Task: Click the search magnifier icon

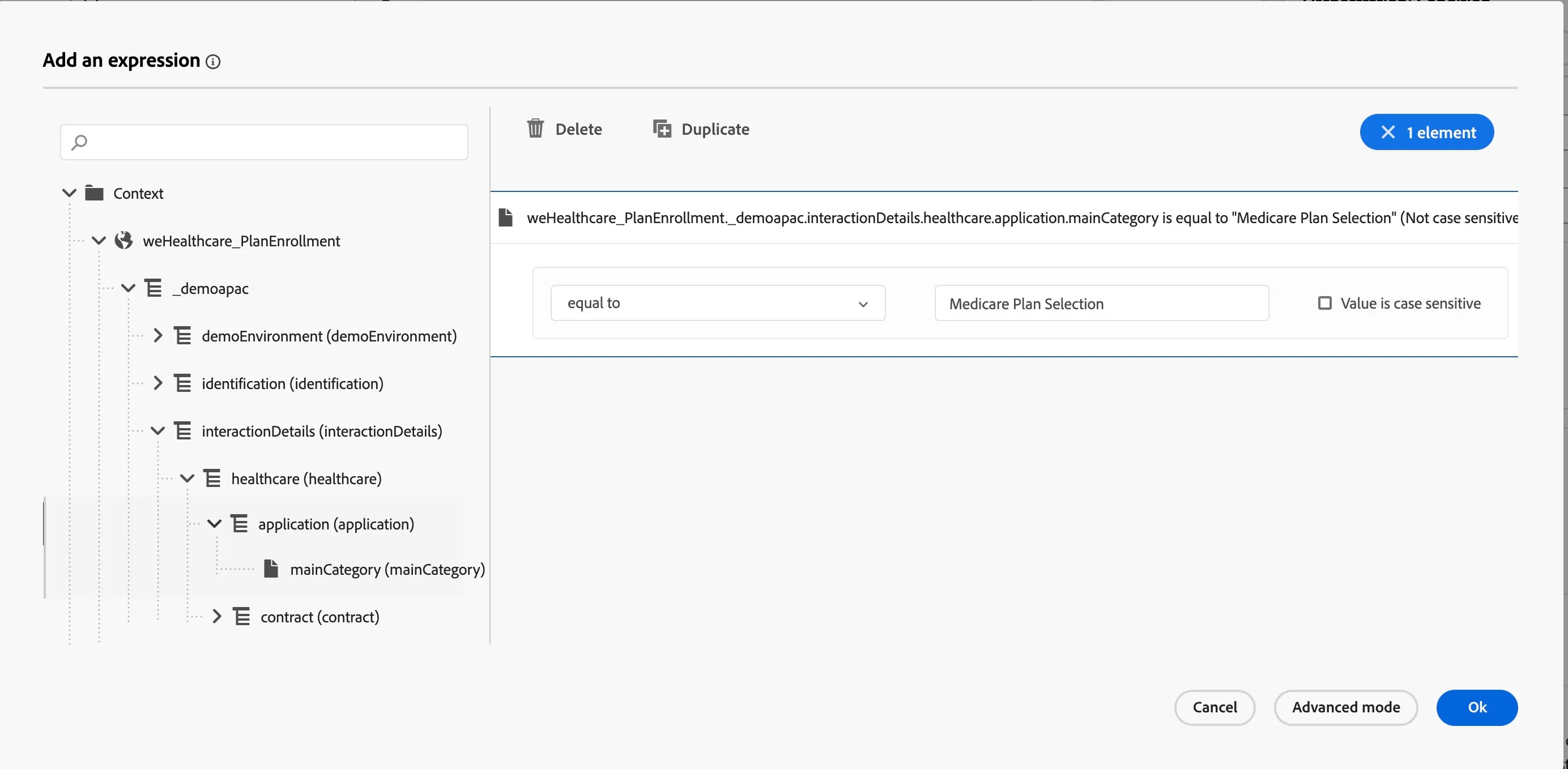Action: (79, 142)
